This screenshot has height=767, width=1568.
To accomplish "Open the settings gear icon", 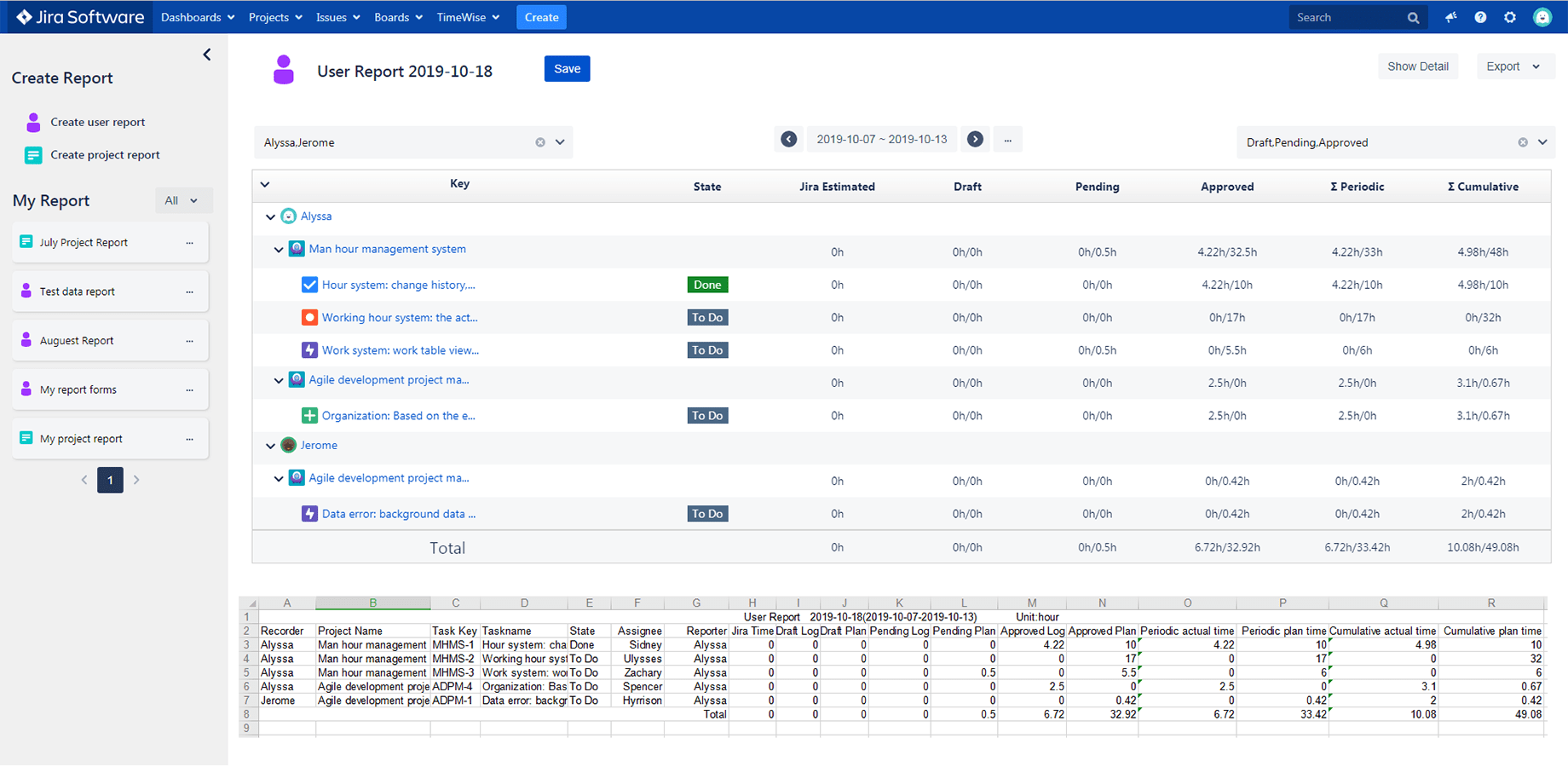I will (x=1510, y=17).
